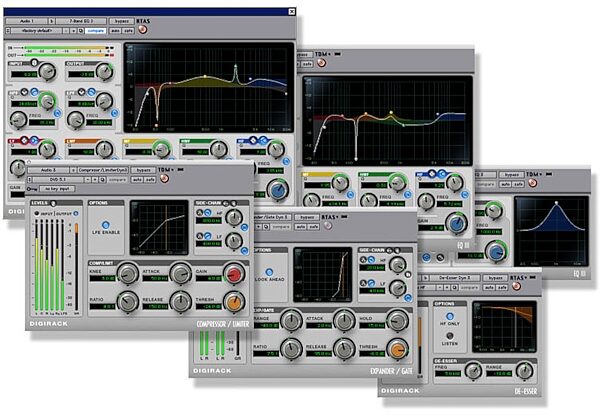Click copy settings icon in Compressor preset row
The image size is (600, 419).
[103, 179]
